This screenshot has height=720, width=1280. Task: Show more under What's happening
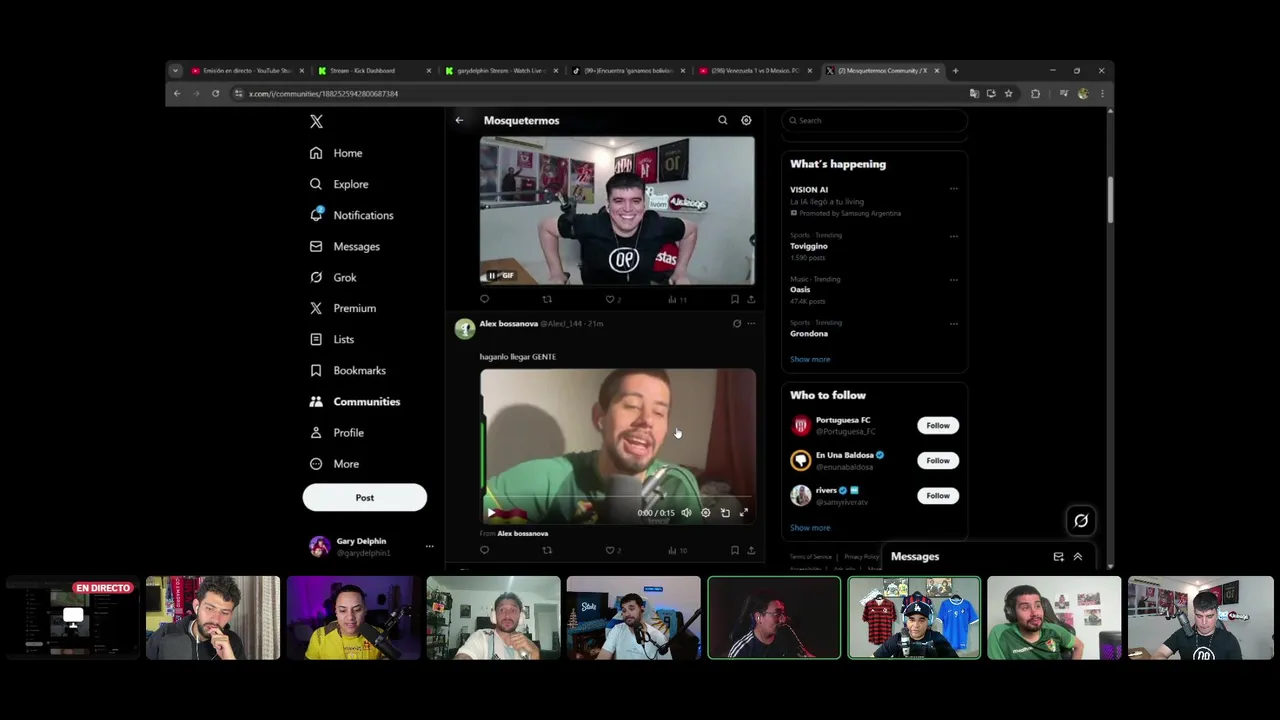click(810, 359)
